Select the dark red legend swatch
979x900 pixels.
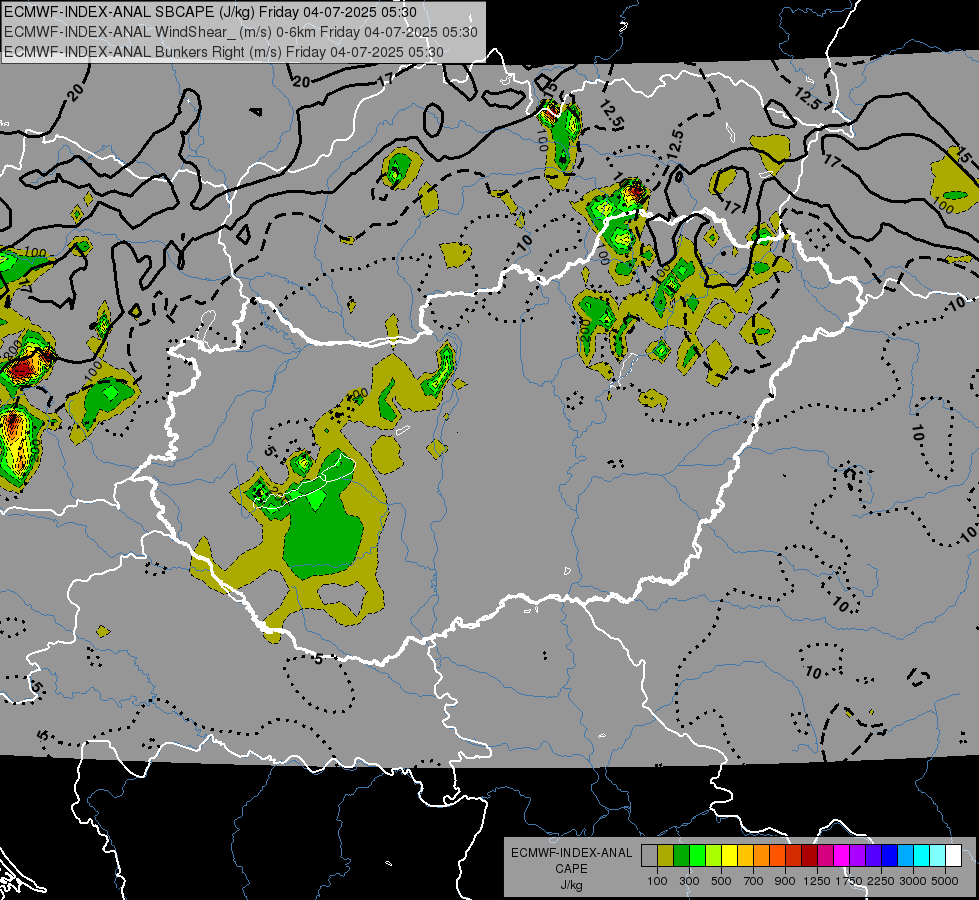point(810,856)
